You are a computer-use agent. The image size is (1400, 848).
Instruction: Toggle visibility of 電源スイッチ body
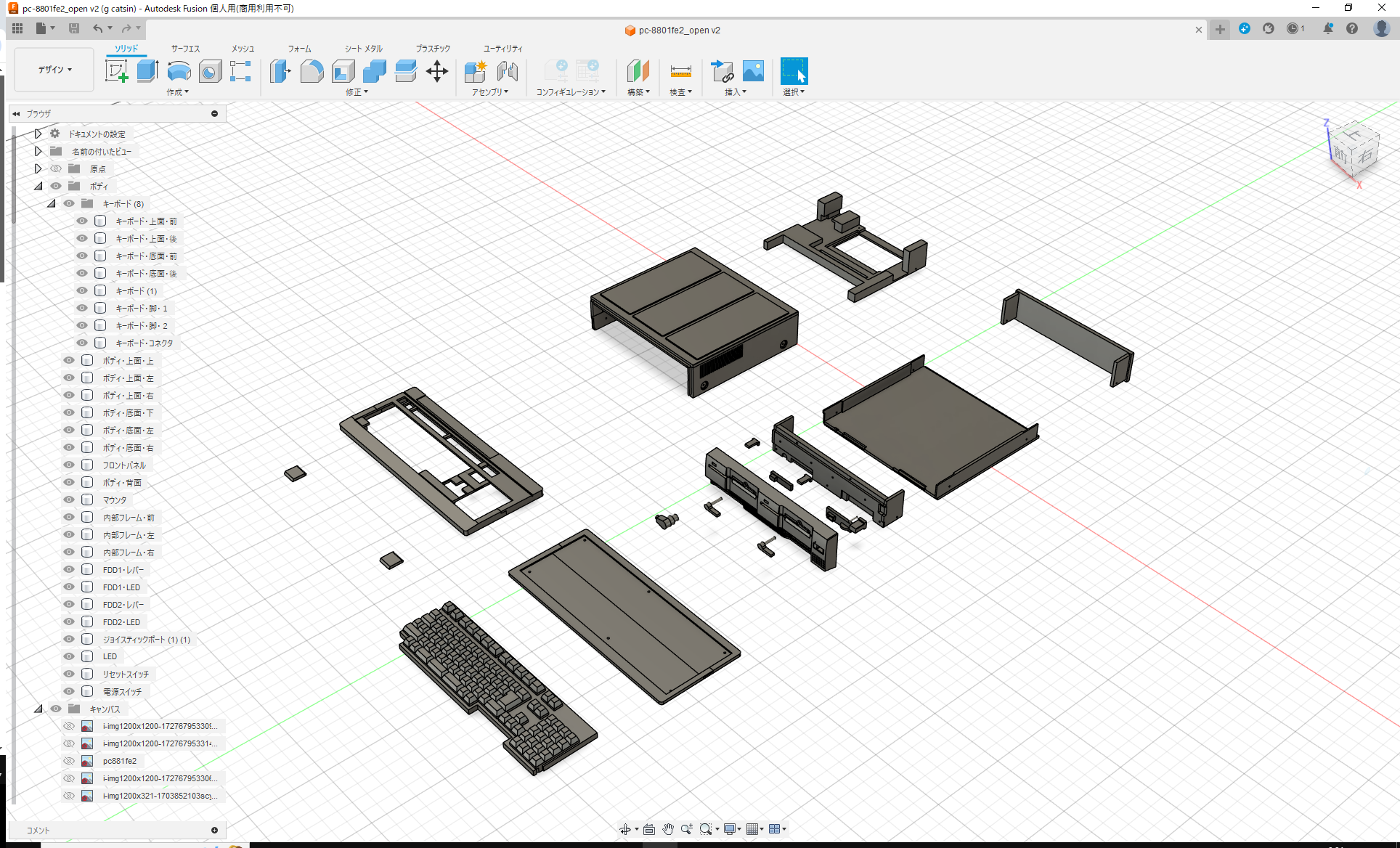[68, 691]
